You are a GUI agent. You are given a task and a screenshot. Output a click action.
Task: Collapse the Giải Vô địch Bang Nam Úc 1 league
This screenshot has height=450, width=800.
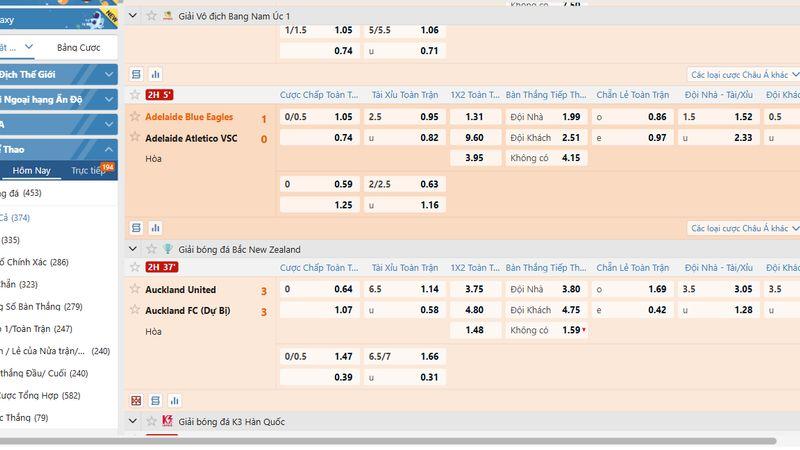tap(133, 16)
